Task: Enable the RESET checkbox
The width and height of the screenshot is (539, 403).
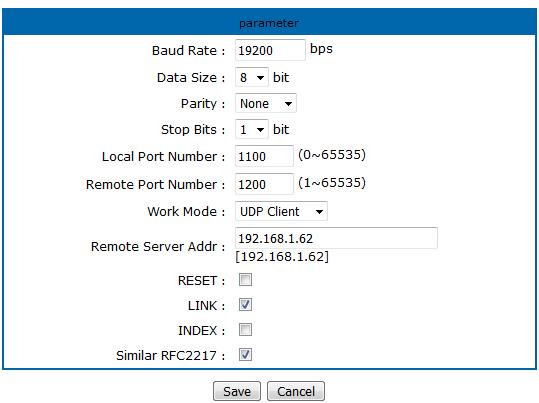Action: [x=245, y=280]
